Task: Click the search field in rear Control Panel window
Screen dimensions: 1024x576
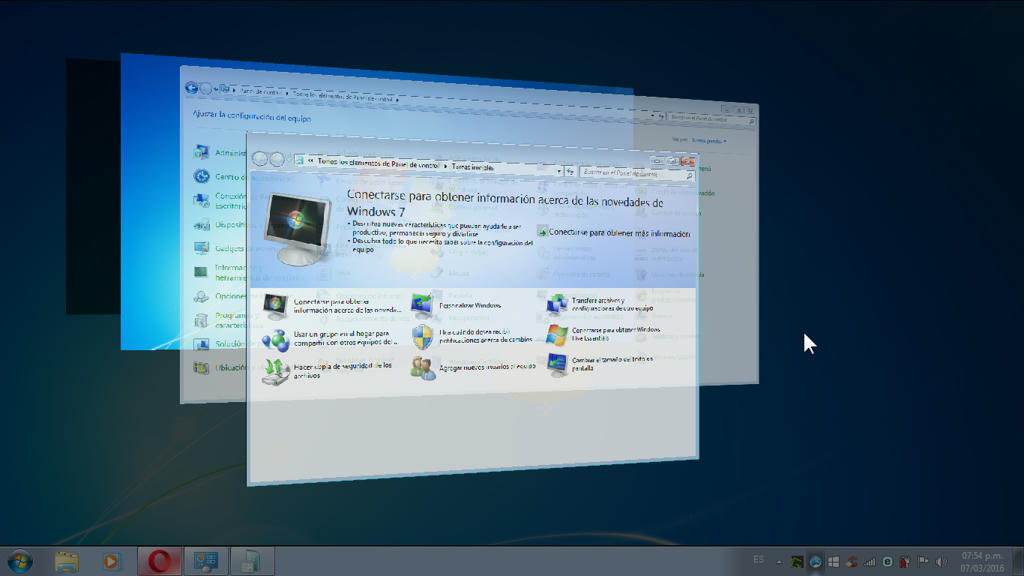Action: 712,119
